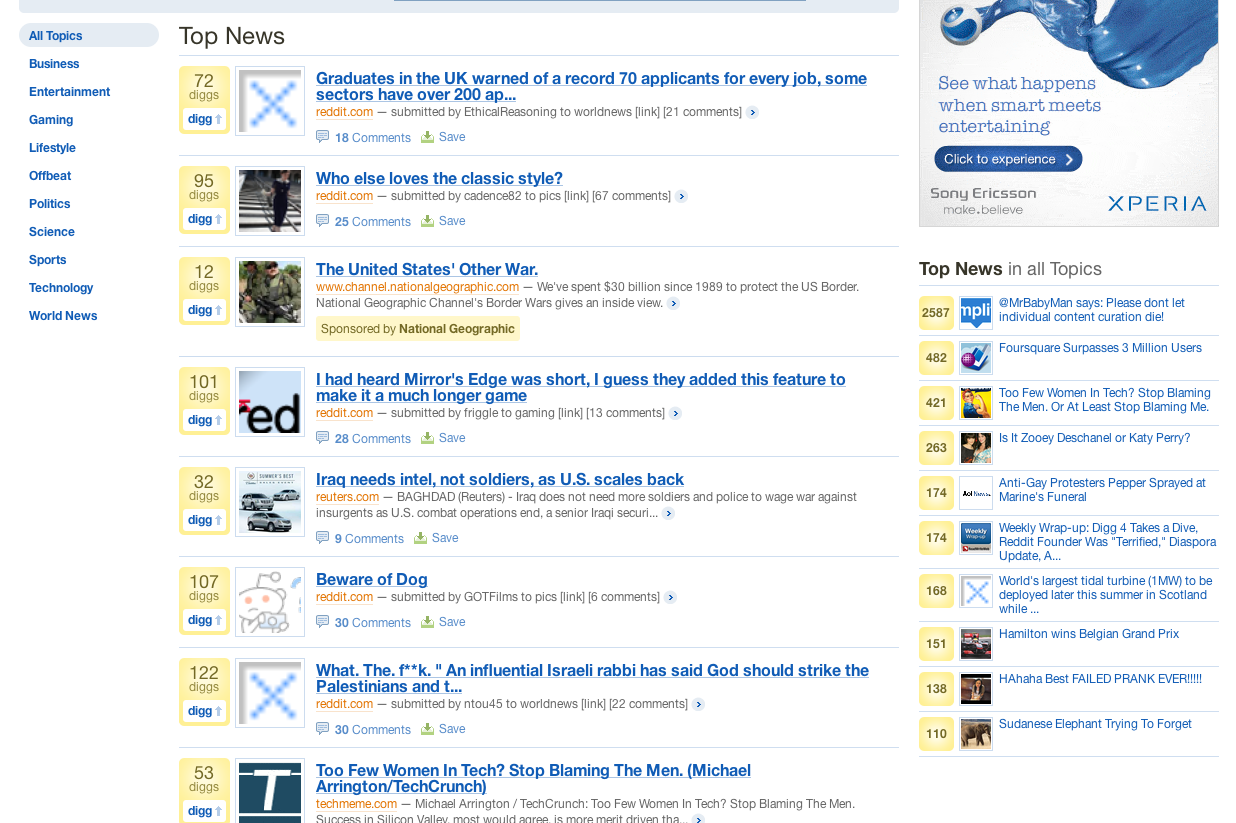Digg the Graduates in UK story
This screenshot has width=1236, height=823.
point(204,119)
